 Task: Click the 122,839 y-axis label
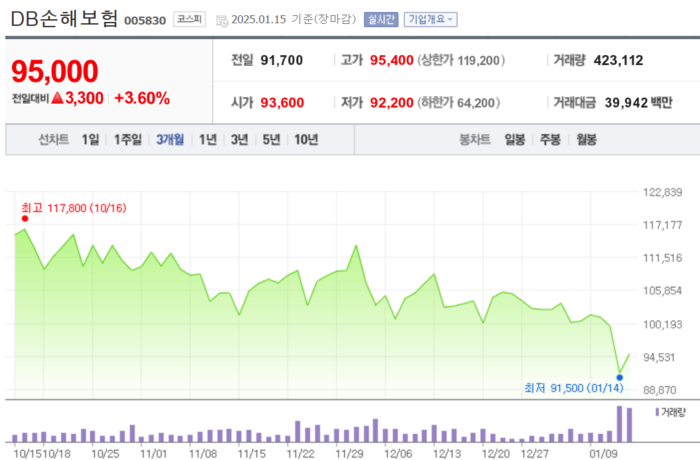tap(662, 192)
